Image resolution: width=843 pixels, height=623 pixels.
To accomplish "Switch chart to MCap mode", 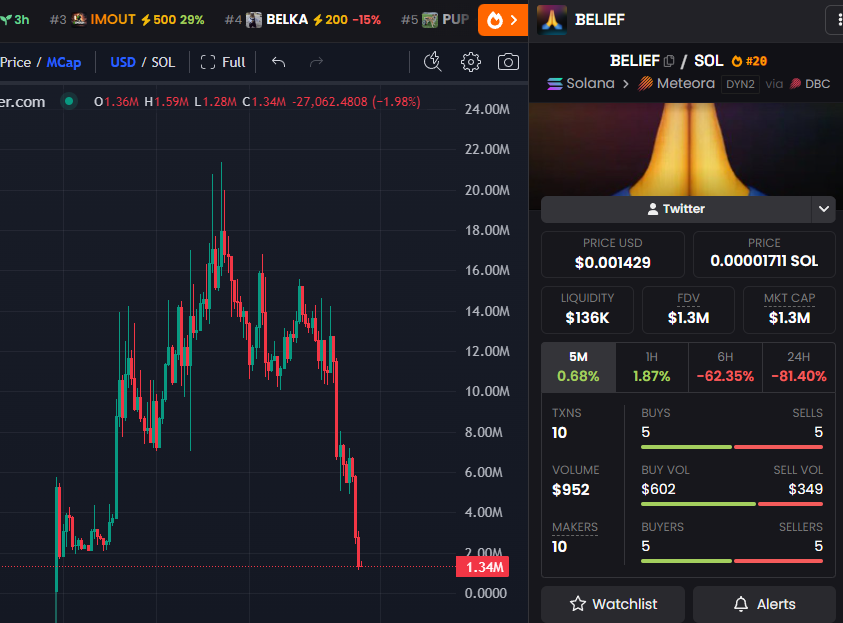I will 64,62.
